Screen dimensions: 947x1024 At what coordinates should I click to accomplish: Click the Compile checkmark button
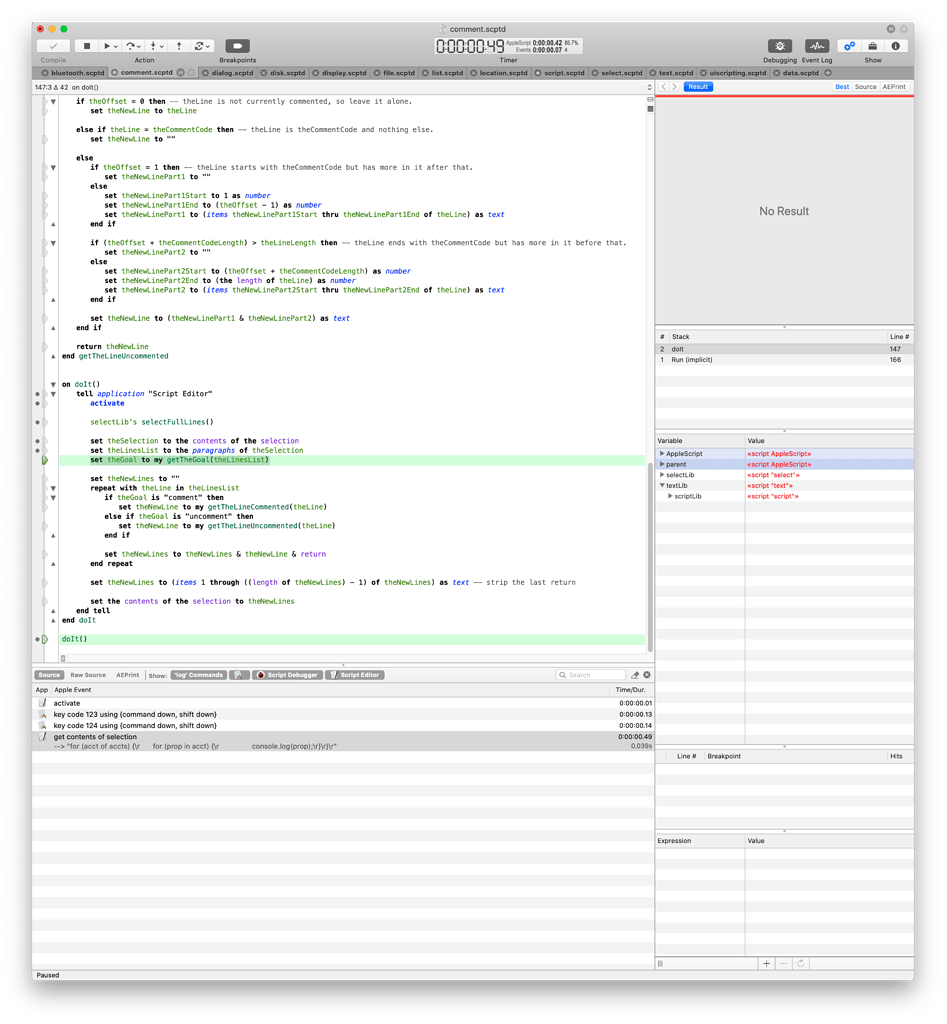[53, 46]
